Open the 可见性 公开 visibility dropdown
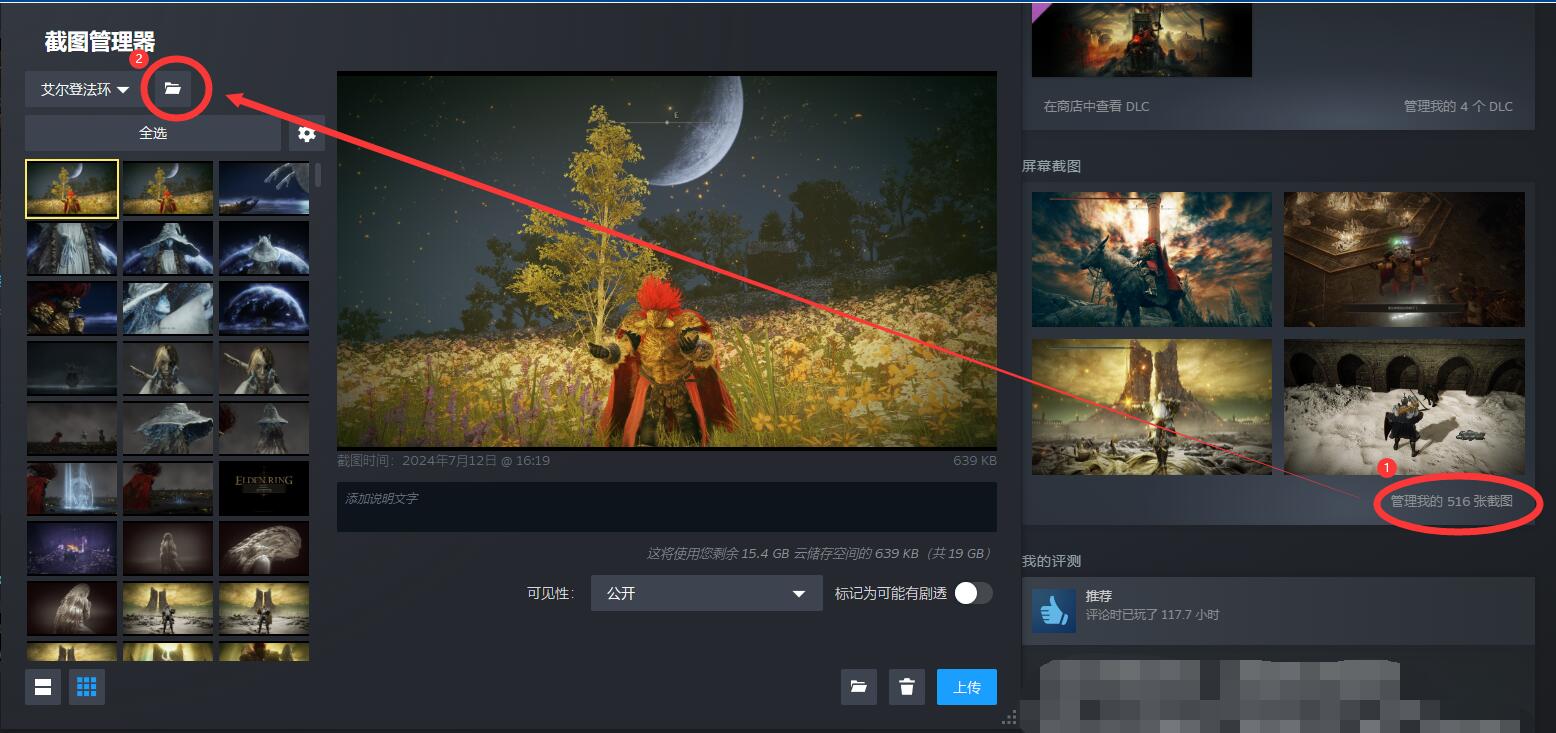This screenshot has height=733, width=1556. coord(706,593)
